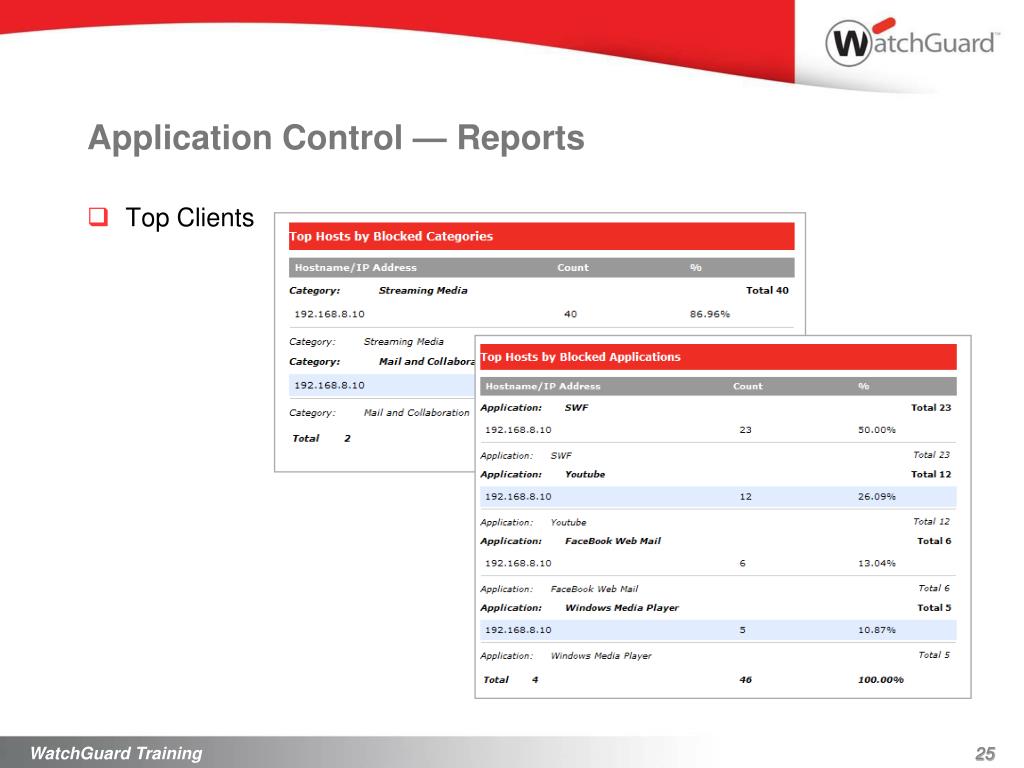Click the "86.96%" percentage value
Viewport: 1024px width, 768px height.
710,314
